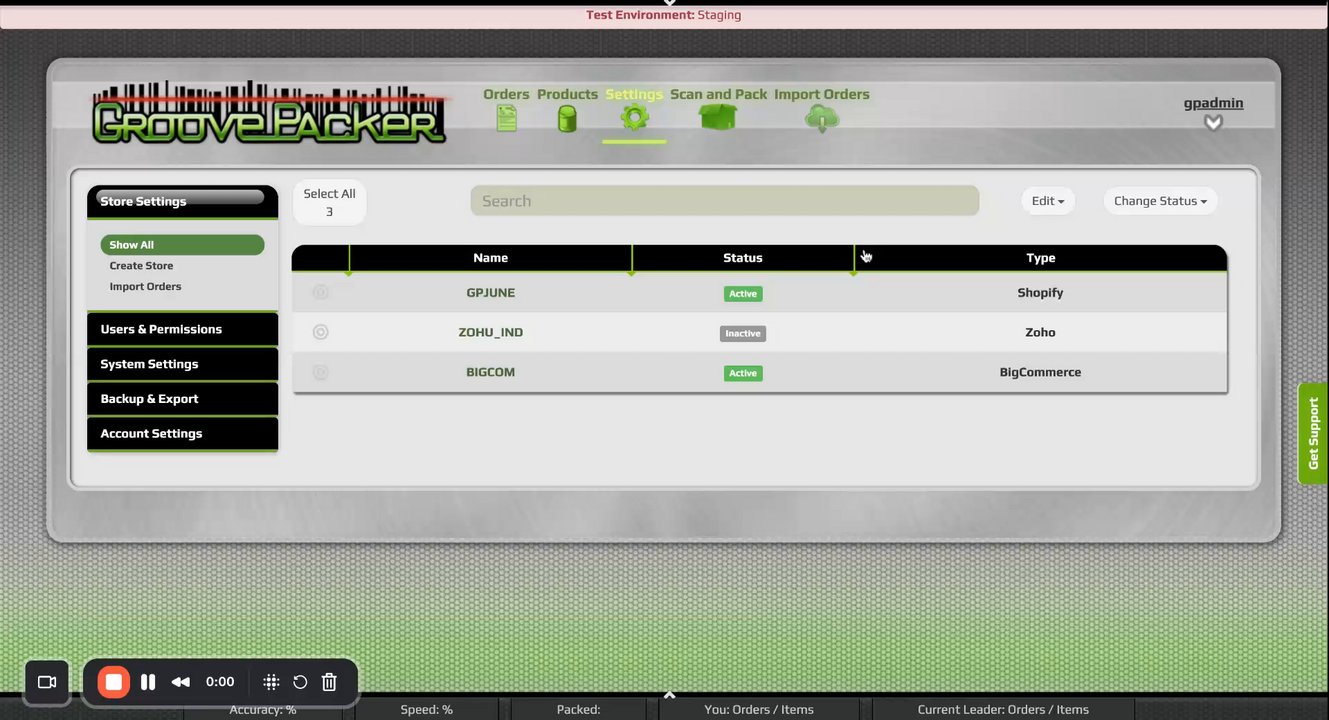
Task: Open the Orders page icon
Action: [x=507, y=119]
